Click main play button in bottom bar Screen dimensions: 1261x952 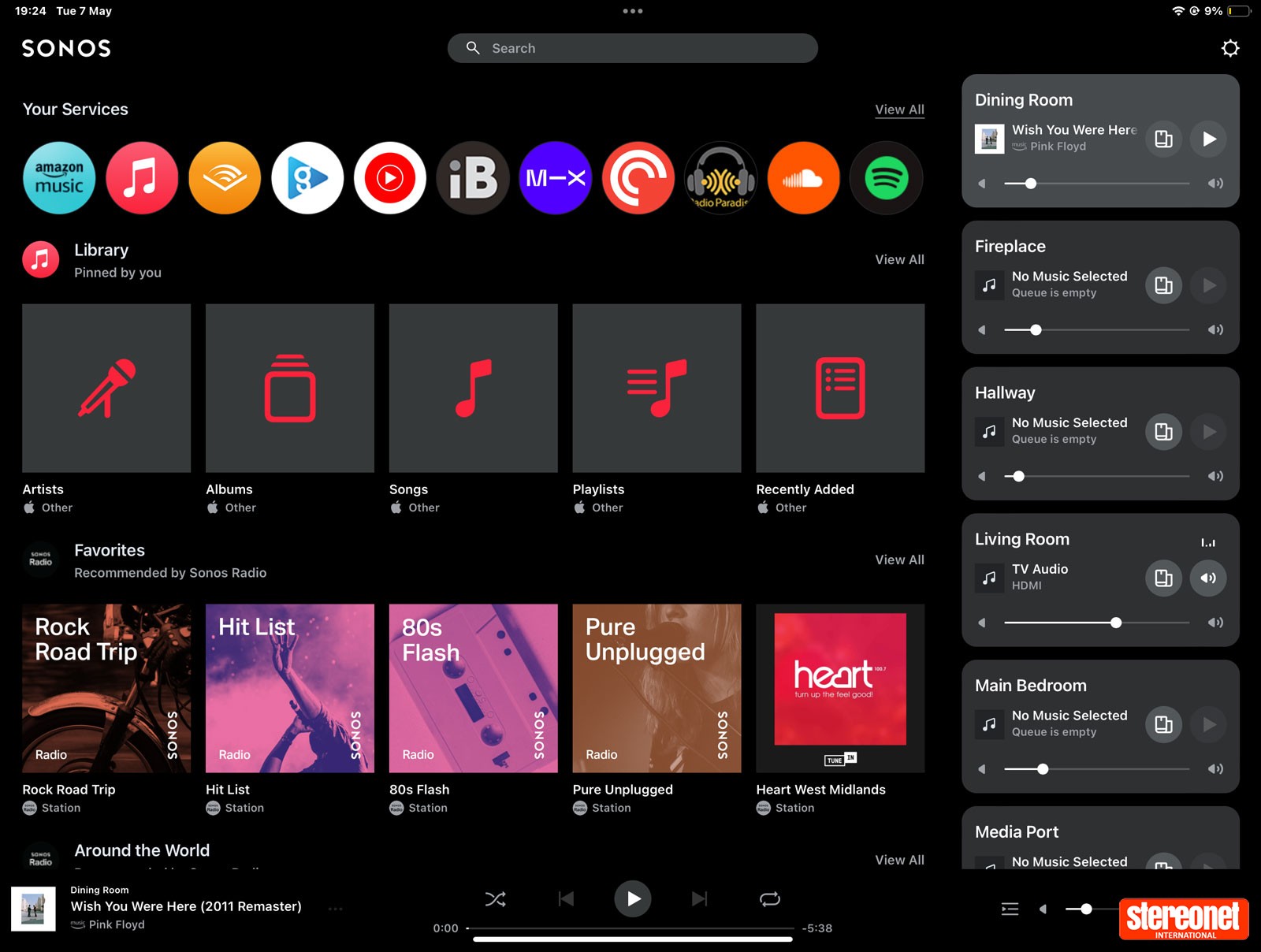click(x=633, y=898)
